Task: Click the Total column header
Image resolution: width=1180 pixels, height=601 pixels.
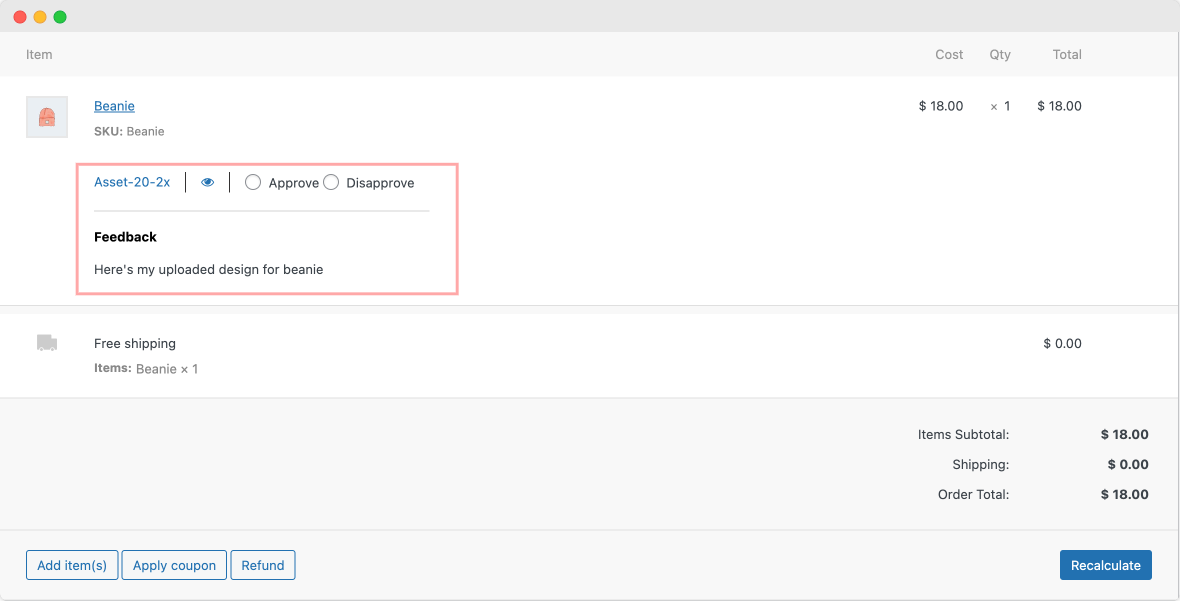Action: [1066, 54]
